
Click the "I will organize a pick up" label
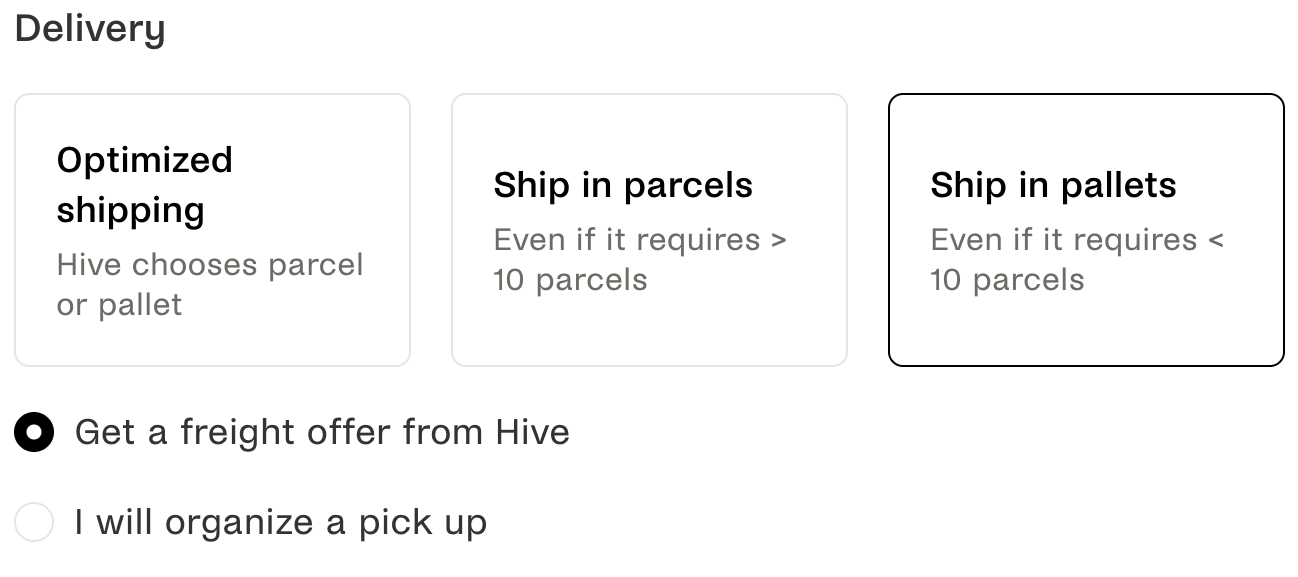click(x=281, y=522)
